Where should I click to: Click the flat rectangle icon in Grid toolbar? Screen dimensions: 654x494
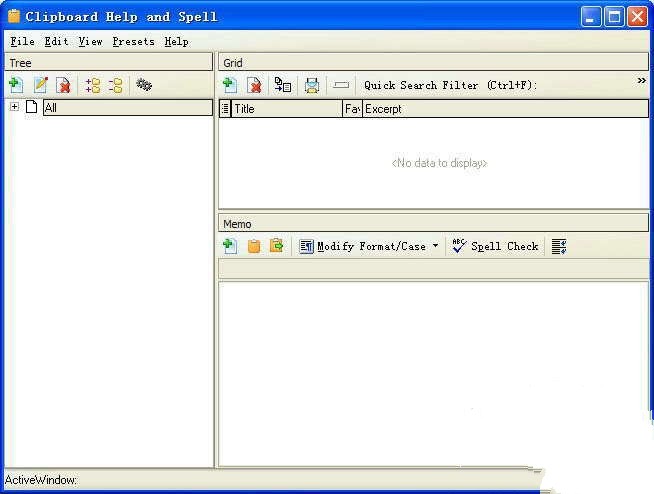click(341, 85)
